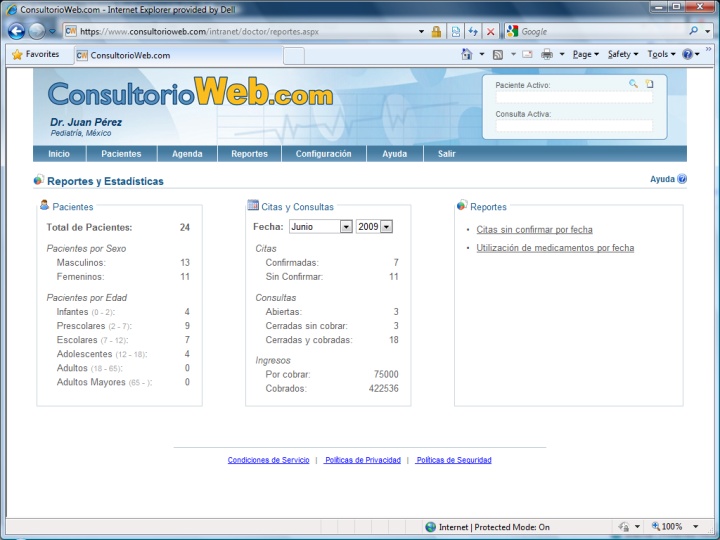Screen dimensions: 720x540
Task: Open Citas sin confirmar por fecha report
Action: [534, 230]
